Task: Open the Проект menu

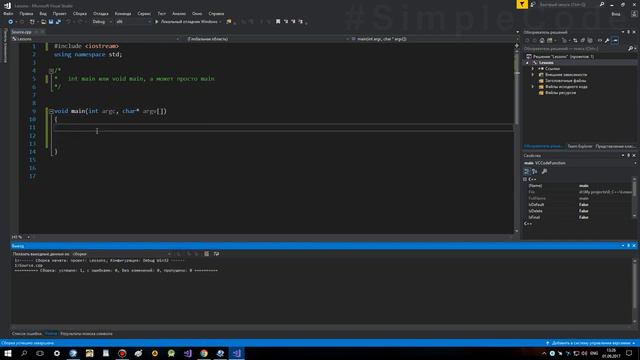Action: coord(59,13)
